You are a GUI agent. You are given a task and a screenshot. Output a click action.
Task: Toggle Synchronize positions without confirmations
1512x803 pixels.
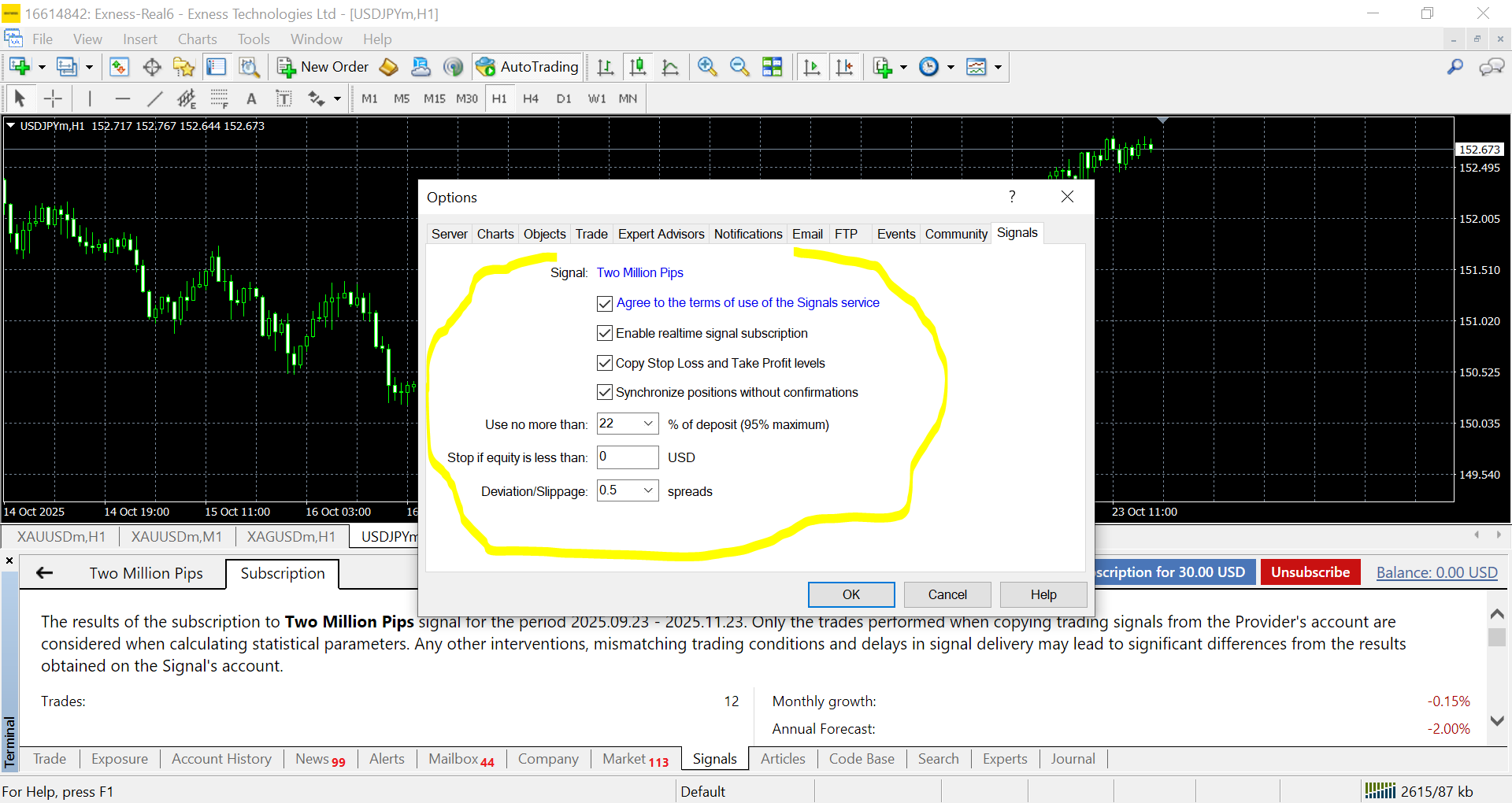(x=605, y=392)
